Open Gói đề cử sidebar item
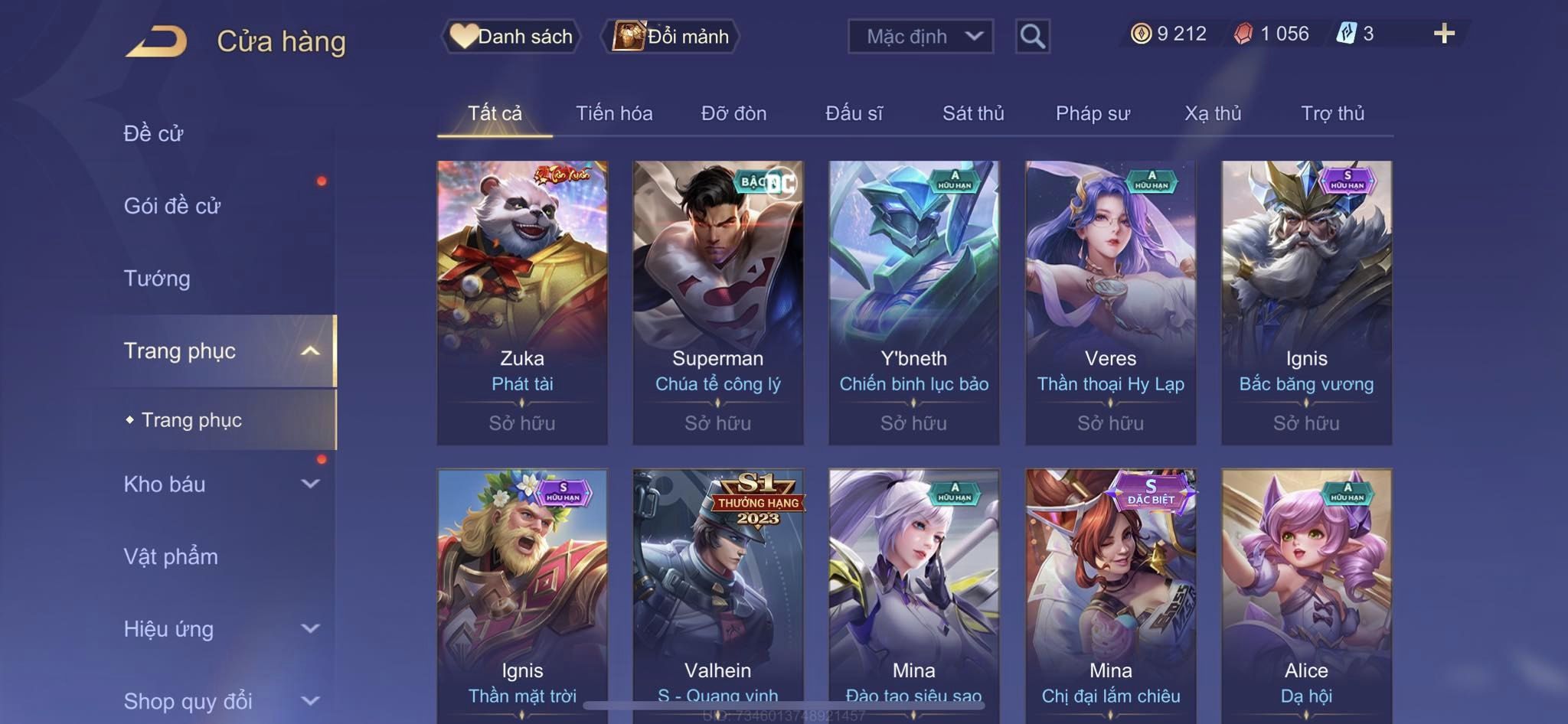The width and height of the screenshot is (1568, 724). pos(172,206)
